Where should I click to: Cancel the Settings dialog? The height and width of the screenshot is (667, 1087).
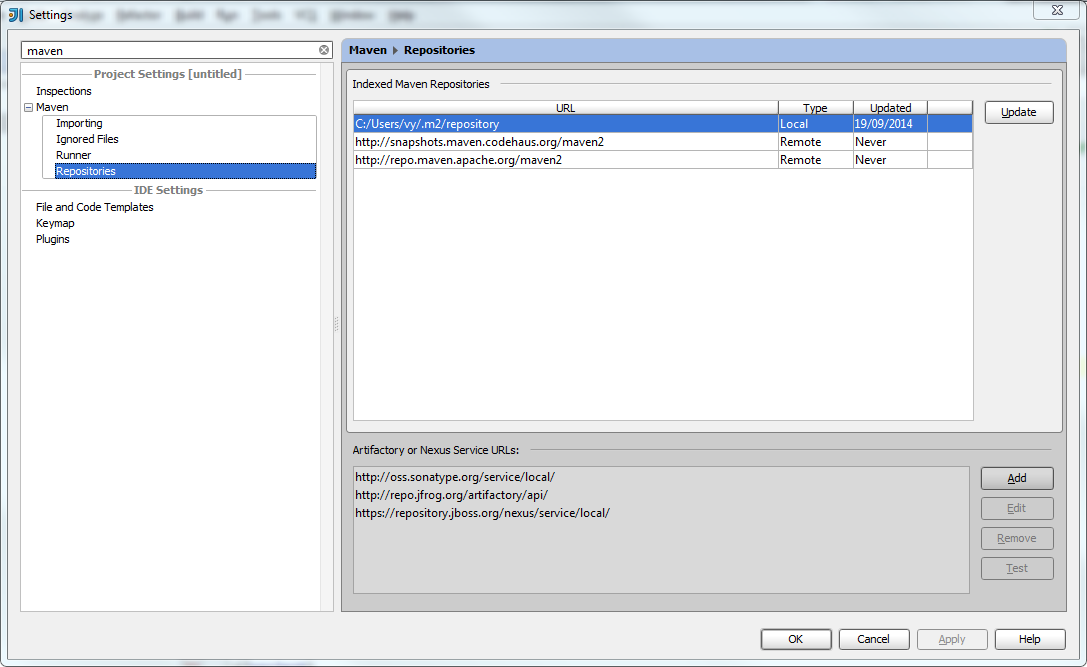(x=873, y=639)
